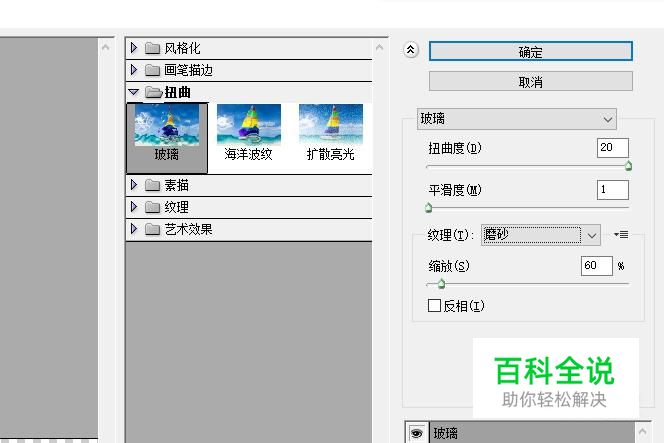Open the texture load menu icon
The height and width of the screenshot is (443, 664).
click(x=621, y=234)
